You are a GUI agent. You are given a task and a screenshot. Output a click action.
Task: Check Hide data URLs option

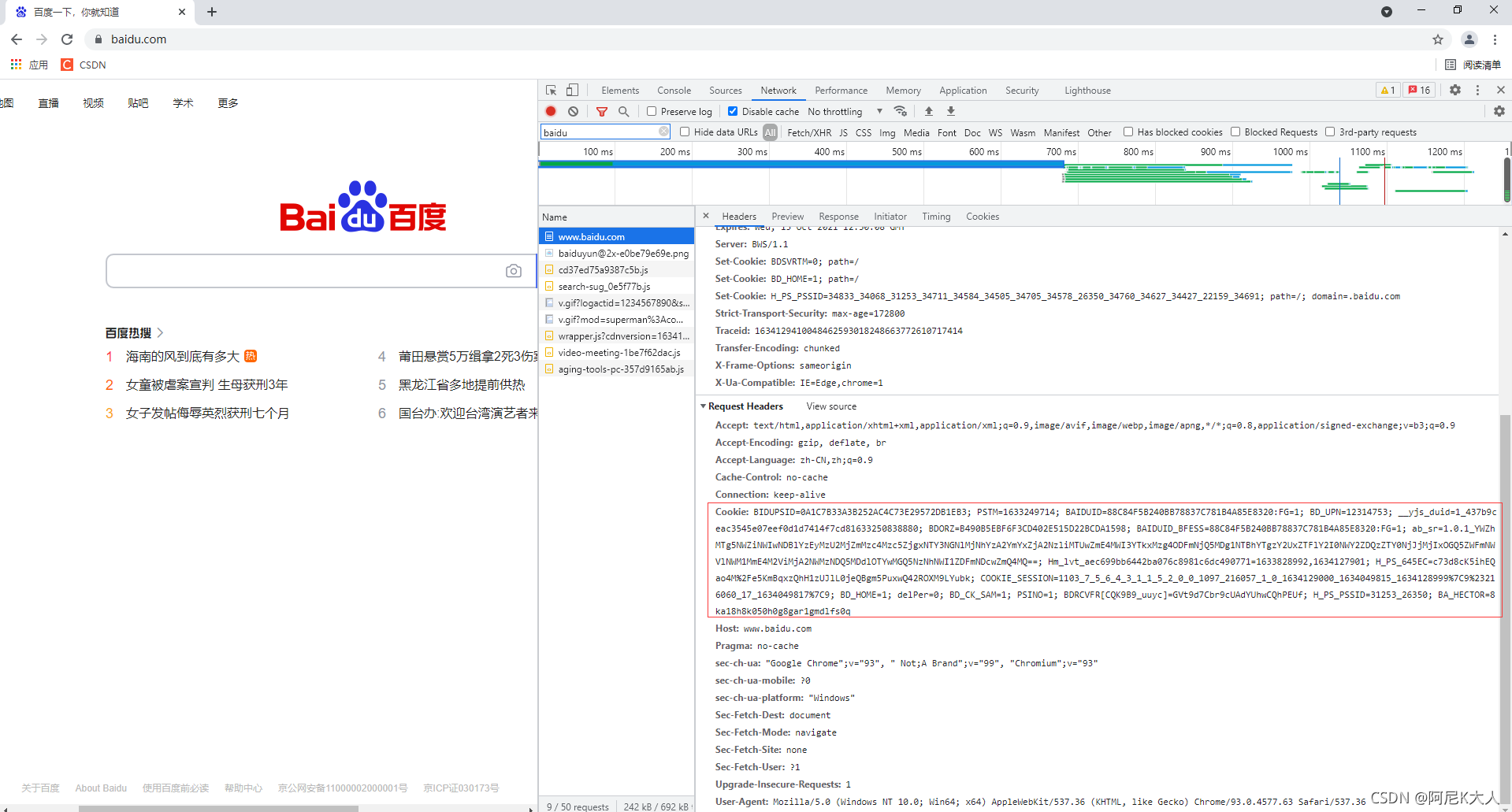point(685,132)
